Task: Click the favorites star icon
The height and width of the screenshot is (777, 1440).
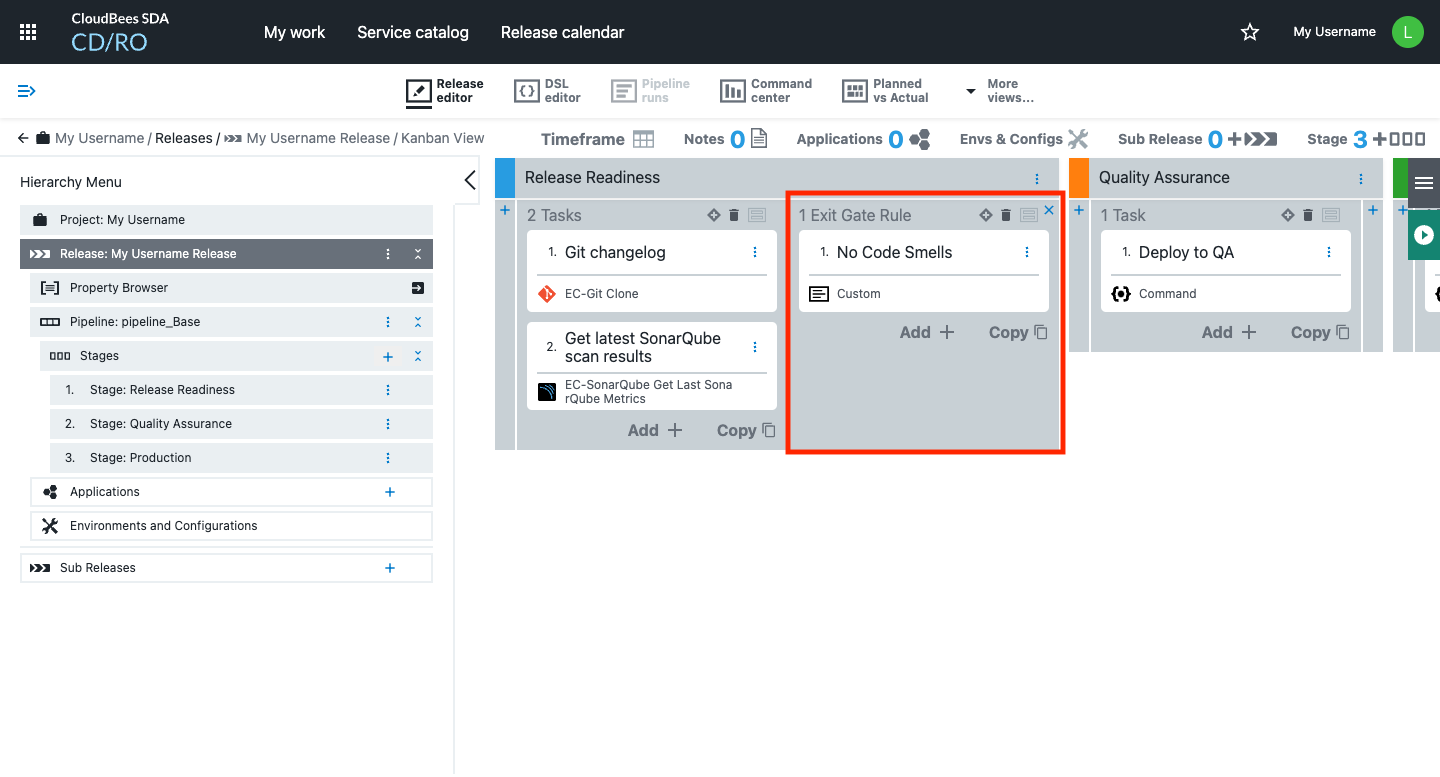Action: point(1249,32)
